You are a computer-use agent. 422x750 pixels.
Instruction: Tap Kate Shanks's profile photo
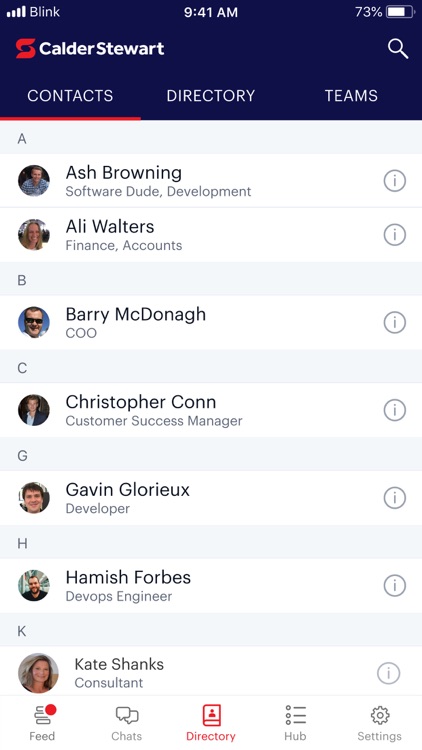38,673
